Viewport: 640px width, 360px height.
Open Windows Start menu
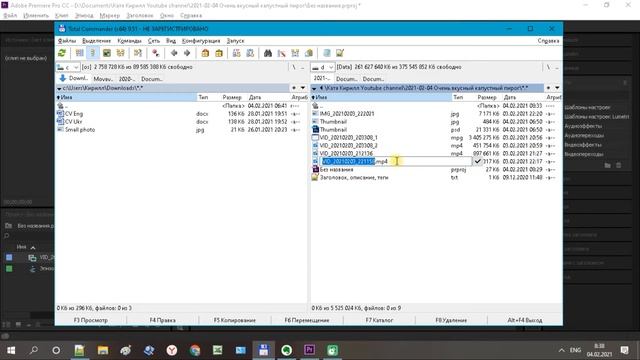click(11, 350)
